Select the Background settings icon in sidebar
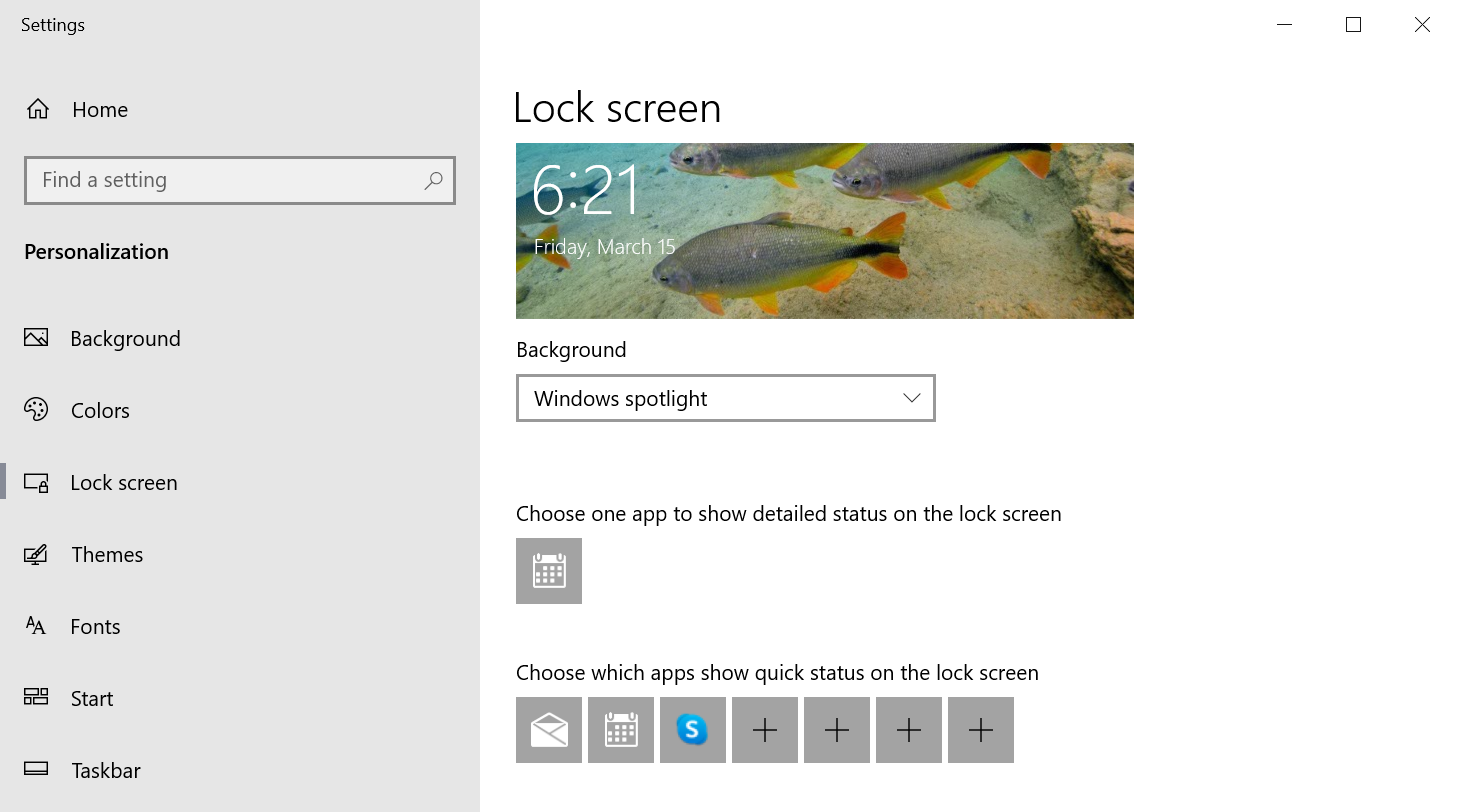 (36, 338)
